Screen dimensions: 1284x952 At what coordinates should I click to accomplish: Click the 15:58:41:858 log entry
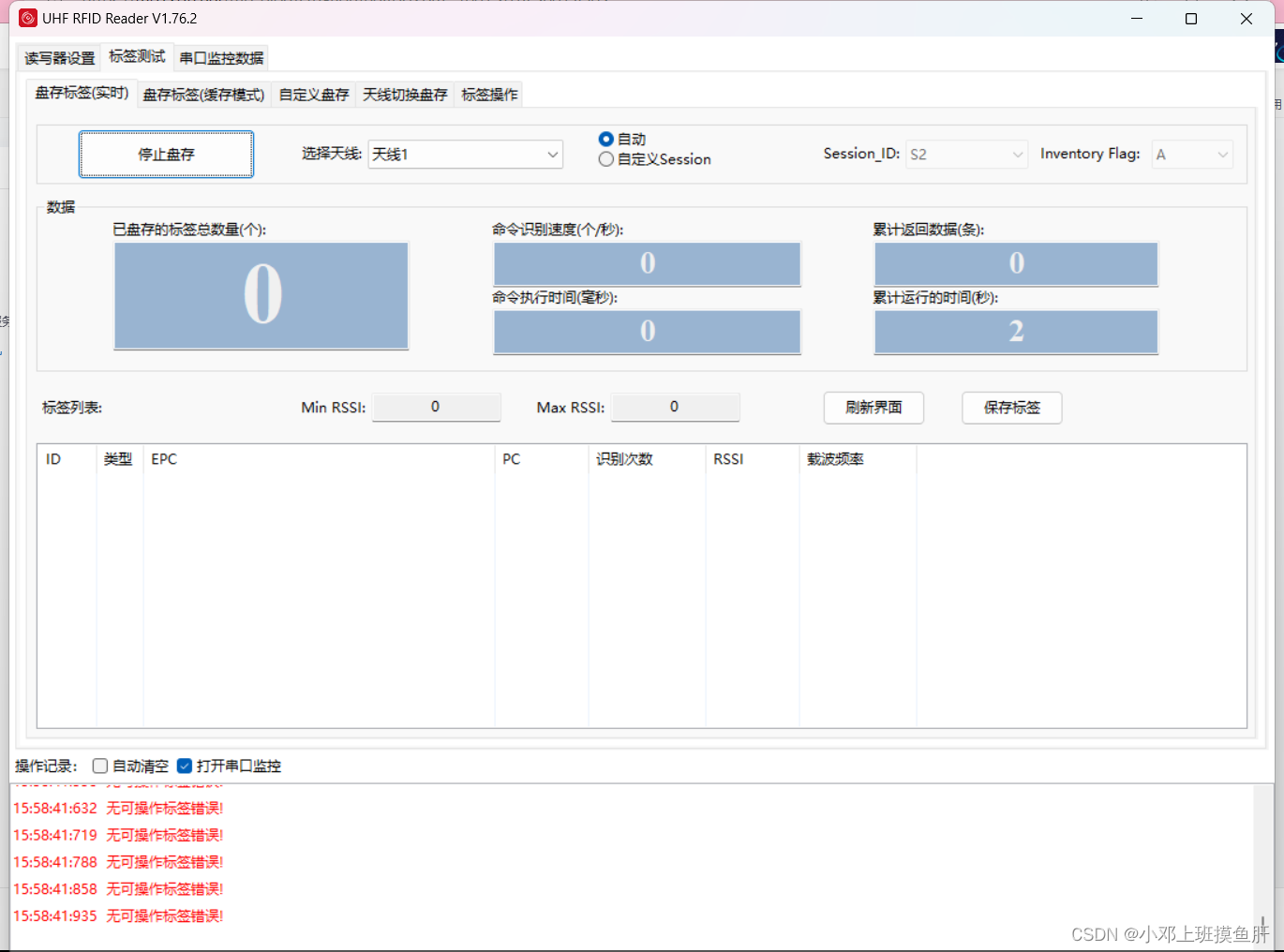tap(118, 889)
